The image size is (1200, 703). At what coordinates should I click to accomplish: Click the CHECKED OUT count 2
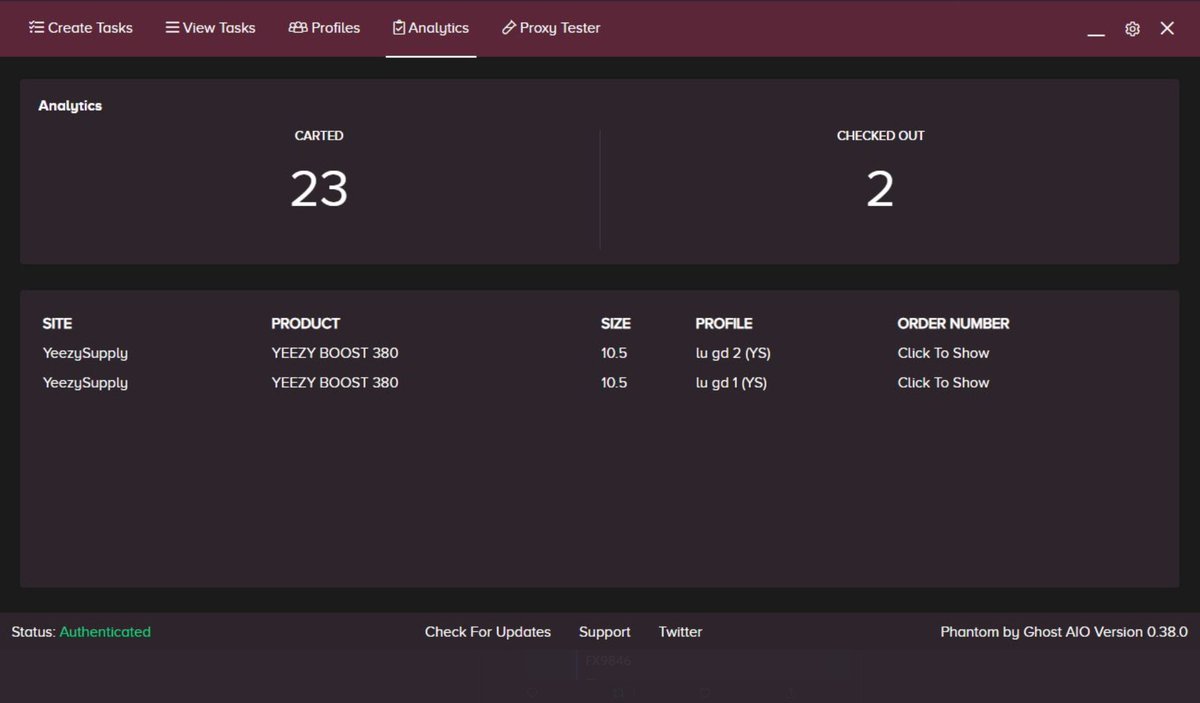(x=880, y=189)
